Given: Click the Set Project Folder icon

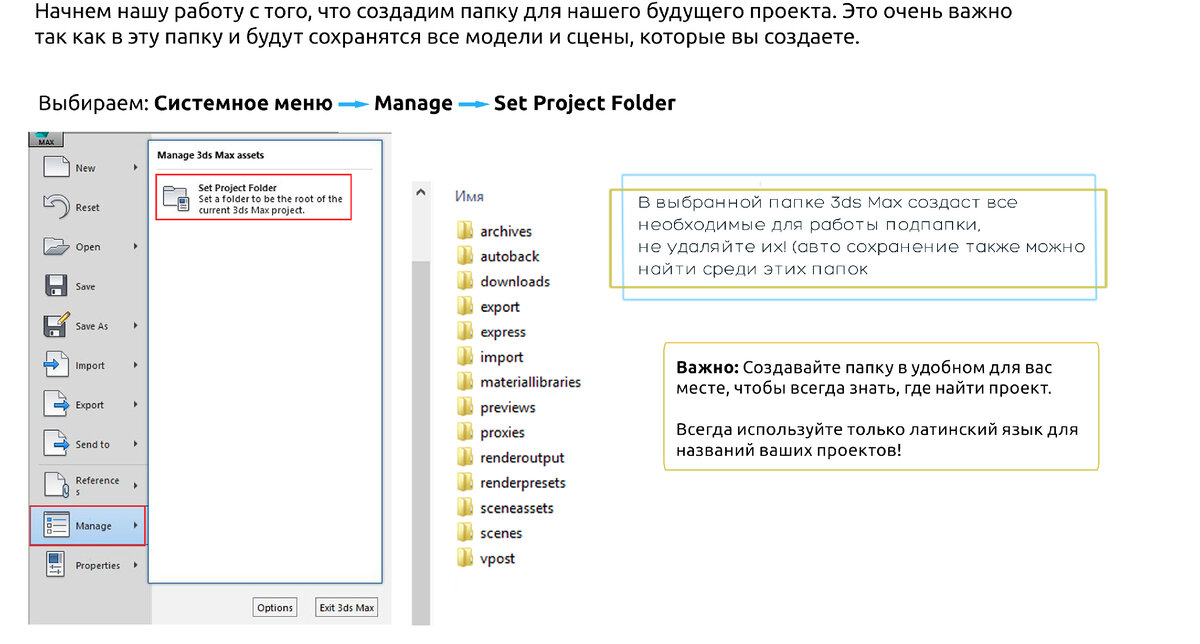Looking at the screenshot, I should (x=176, y=199).
